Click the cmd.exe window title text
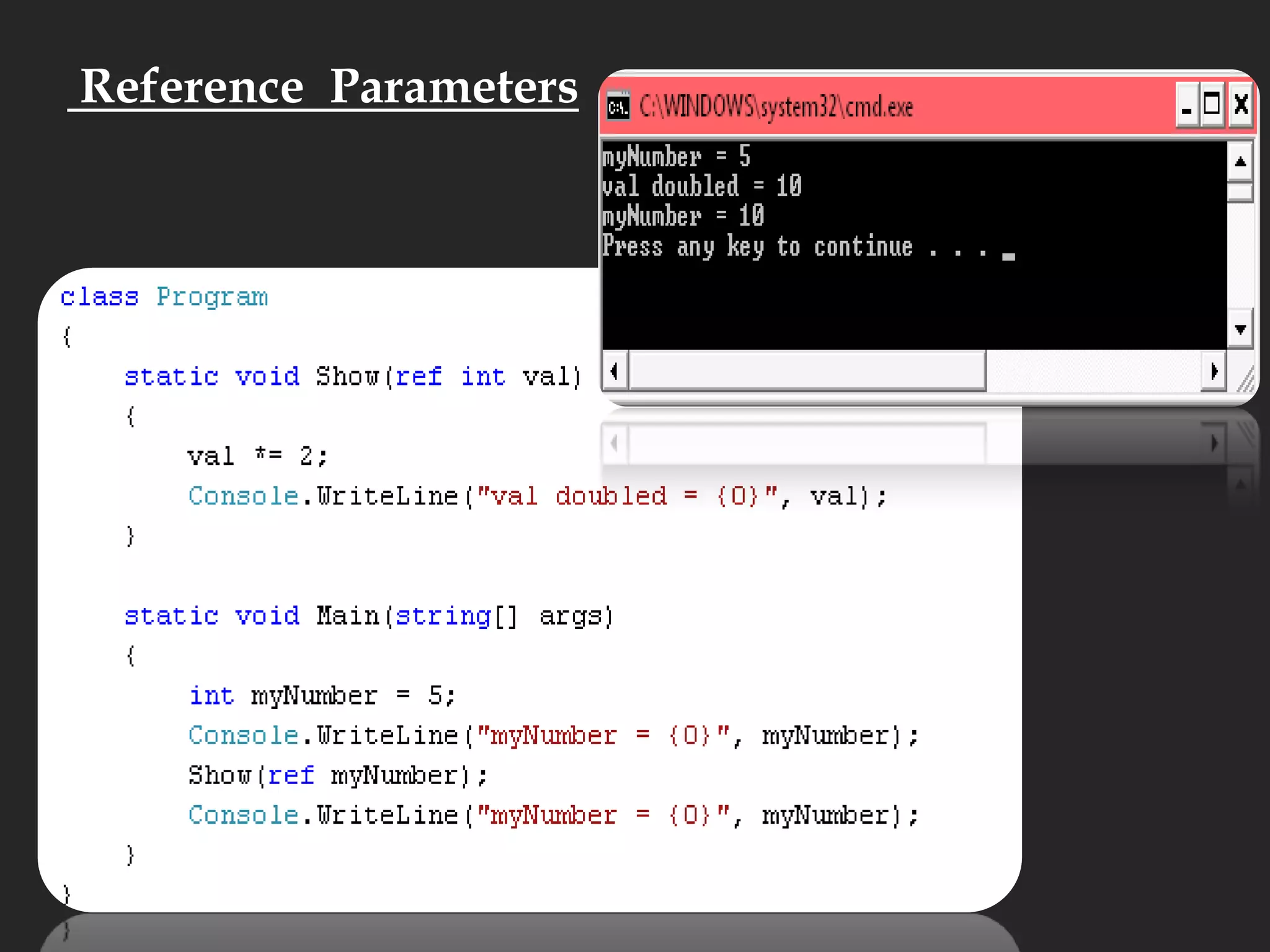Screen dimensions: 1270x952 [776, 107]
